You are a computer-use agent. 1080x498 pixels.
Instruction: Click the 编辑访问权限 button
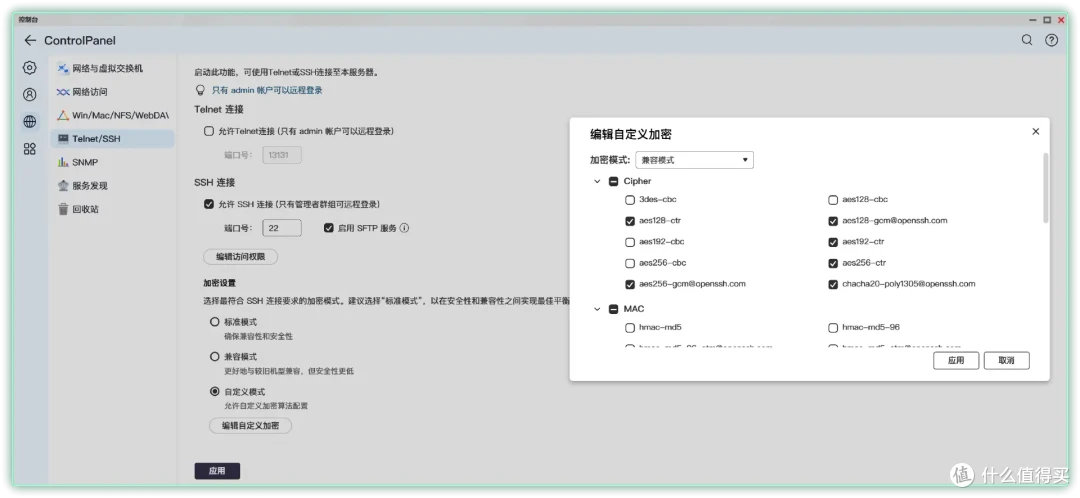240,256
